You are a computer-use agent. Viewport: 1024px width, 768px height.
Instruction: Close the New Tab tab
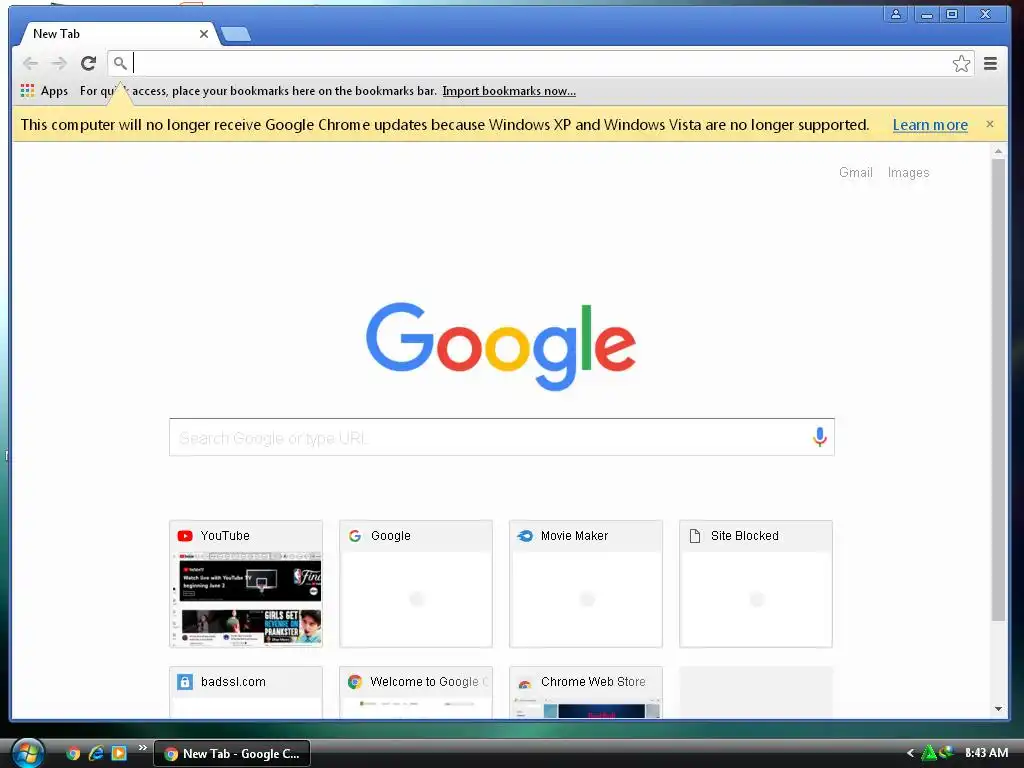click(204, 34)
